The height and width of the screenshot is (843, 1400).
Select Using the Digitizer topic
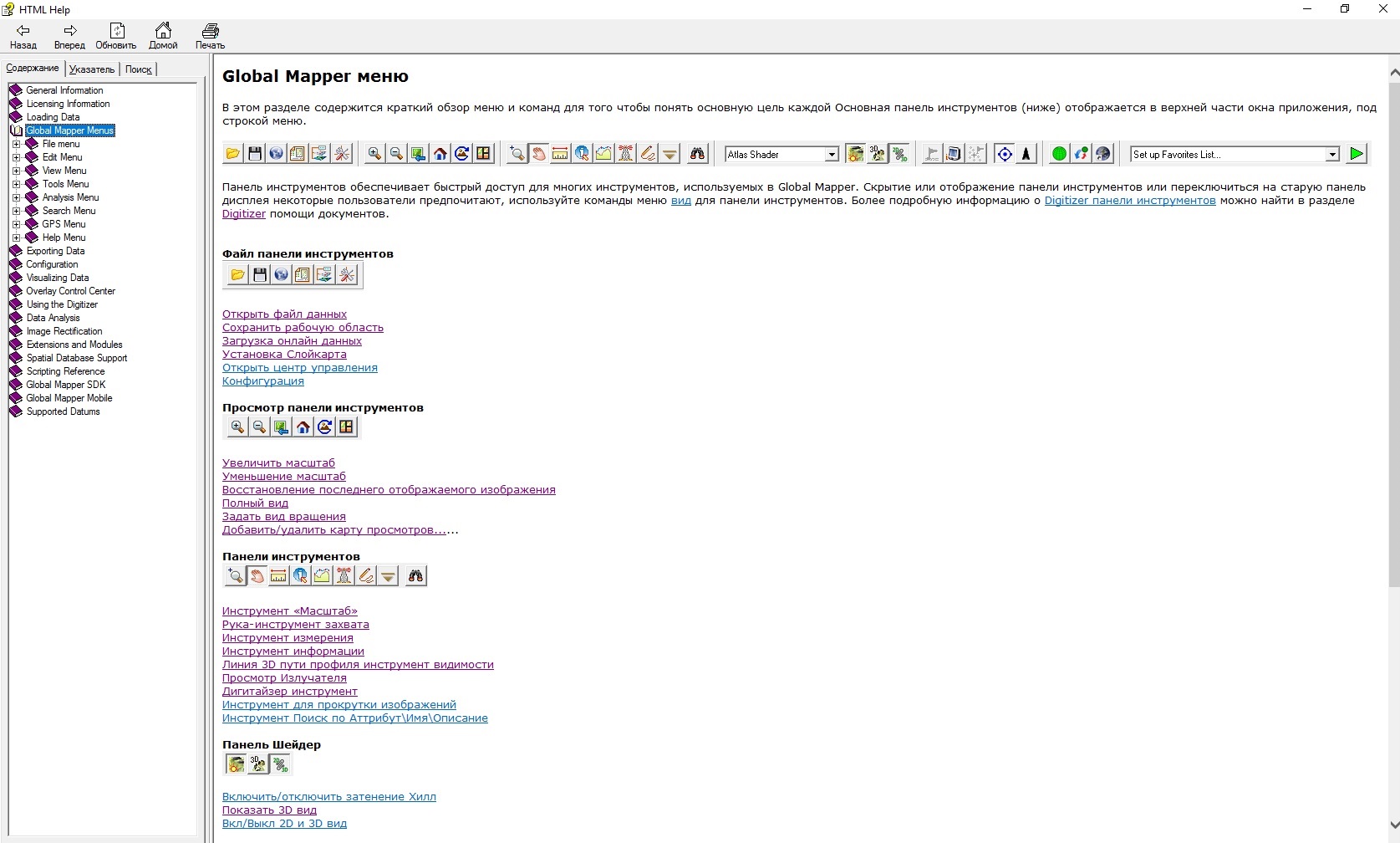tap(62, 304)
